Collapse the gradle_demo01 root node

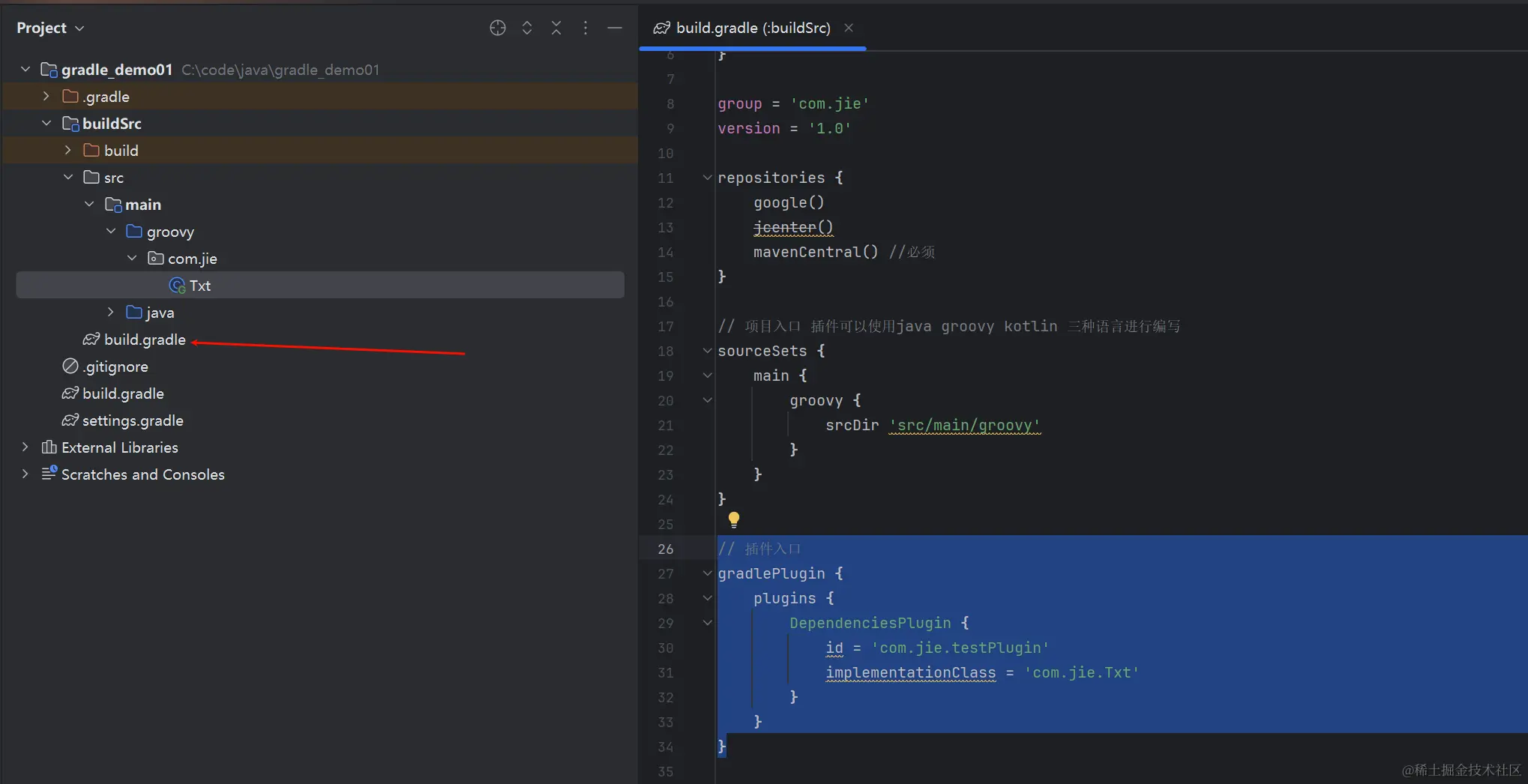coord(25,69)
